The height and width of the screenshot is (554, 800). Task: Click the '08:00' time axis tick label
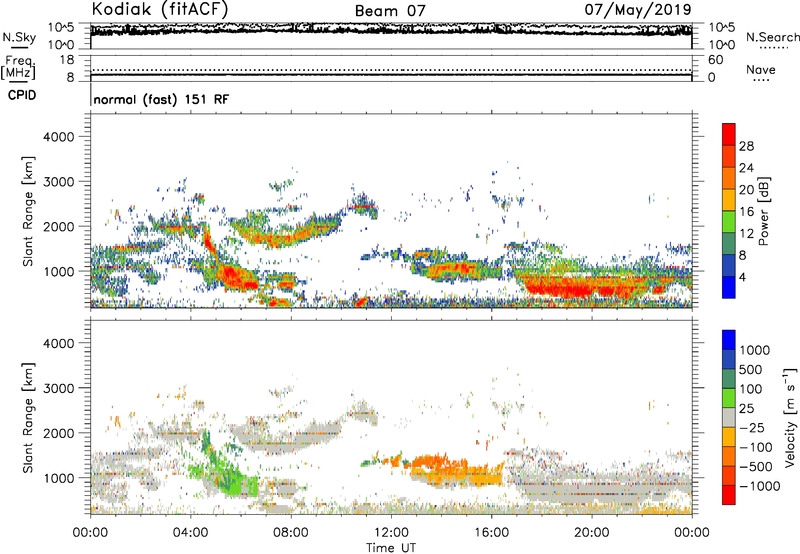coord(291,533)
